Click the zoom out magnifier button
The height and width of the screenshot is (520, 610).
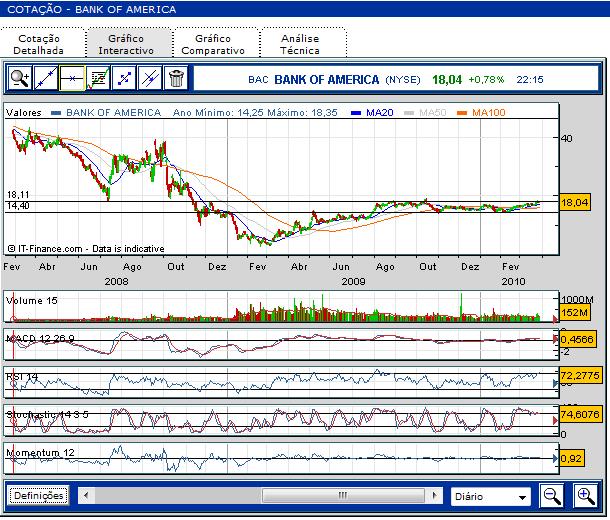[551, 496]
